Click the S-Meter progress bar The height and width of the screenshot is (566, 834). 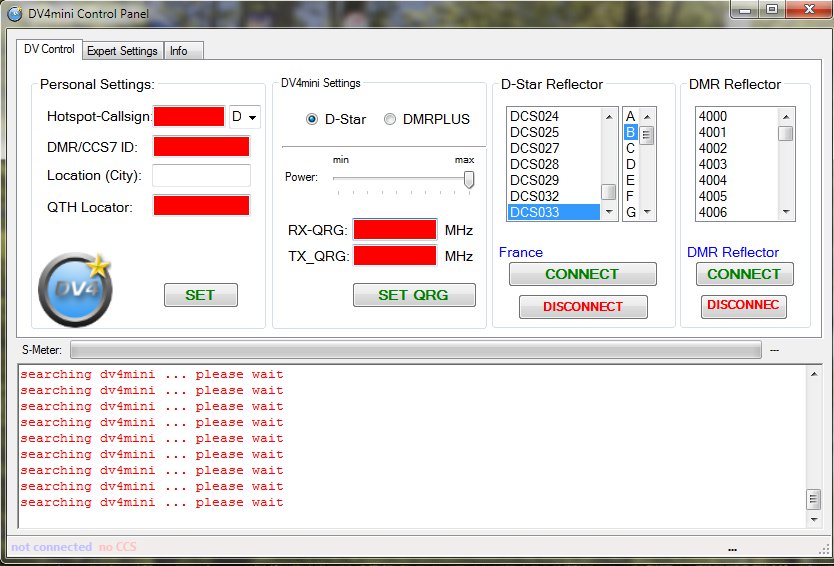[x=415, y=350]
